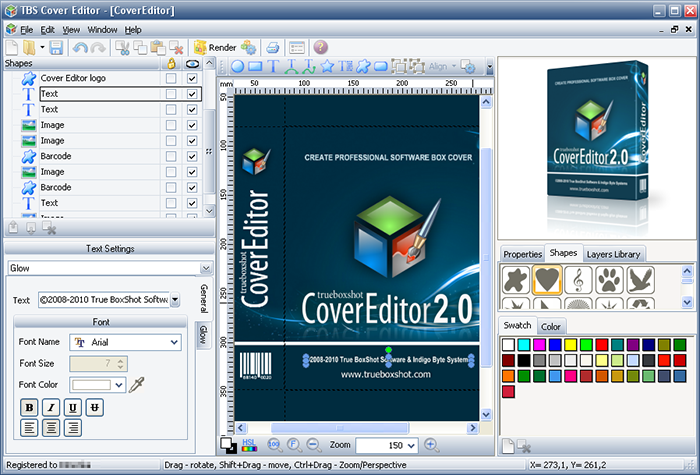The width and height of the screenshot is (700, 475).
Task: Toggle visibility of first Barcode layer
Action: tap(192, 156)
